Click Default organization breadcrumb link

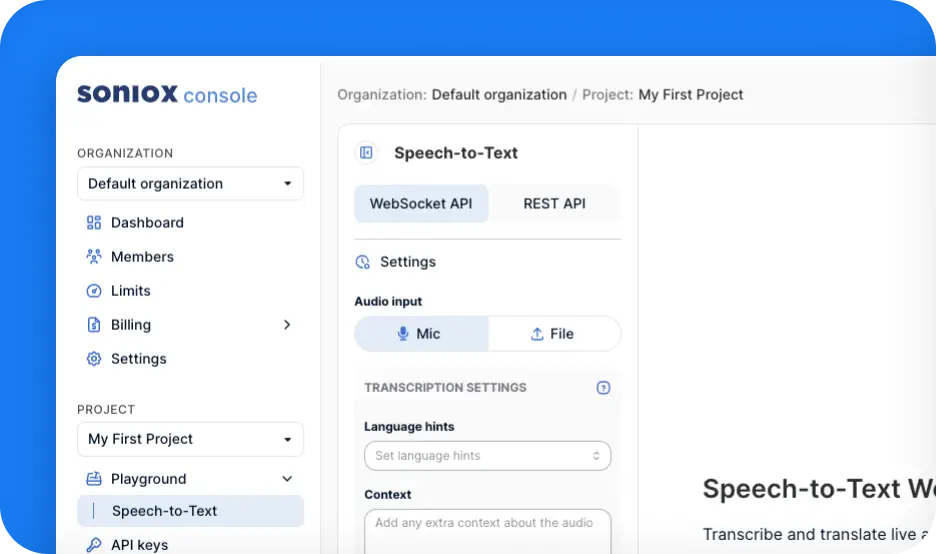(499, 95)
